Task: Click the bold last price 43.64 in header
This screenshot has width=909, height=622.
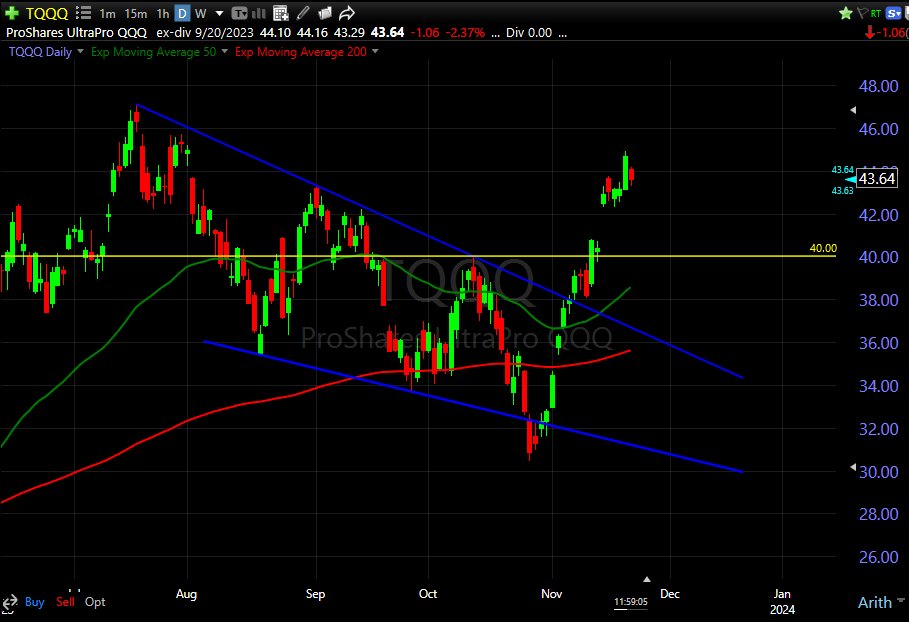Action: (387, 32)
